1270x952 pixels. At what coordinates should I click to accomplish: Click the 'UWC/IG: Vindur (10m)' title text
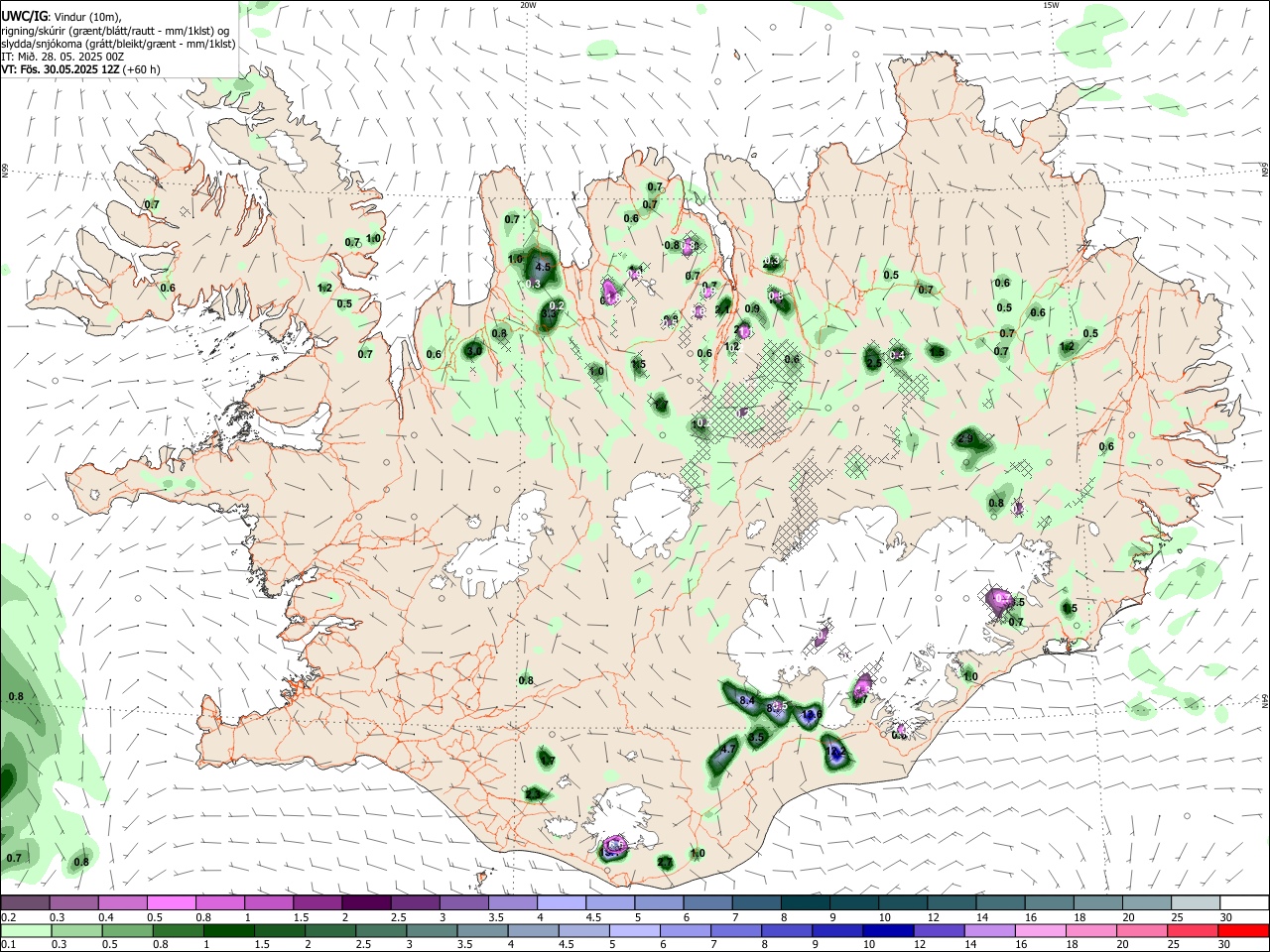(x=61, y=16)
